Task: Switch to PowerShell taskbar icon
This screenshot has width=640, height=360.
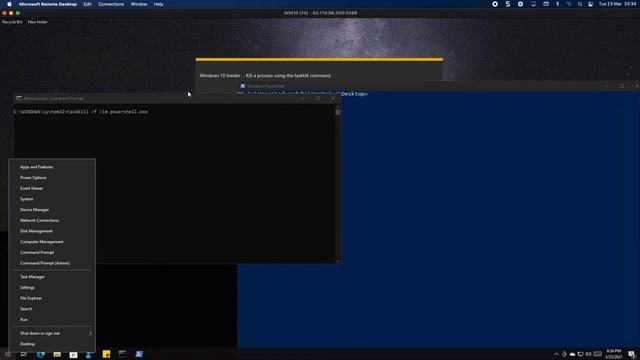Action: coord(139,354)
